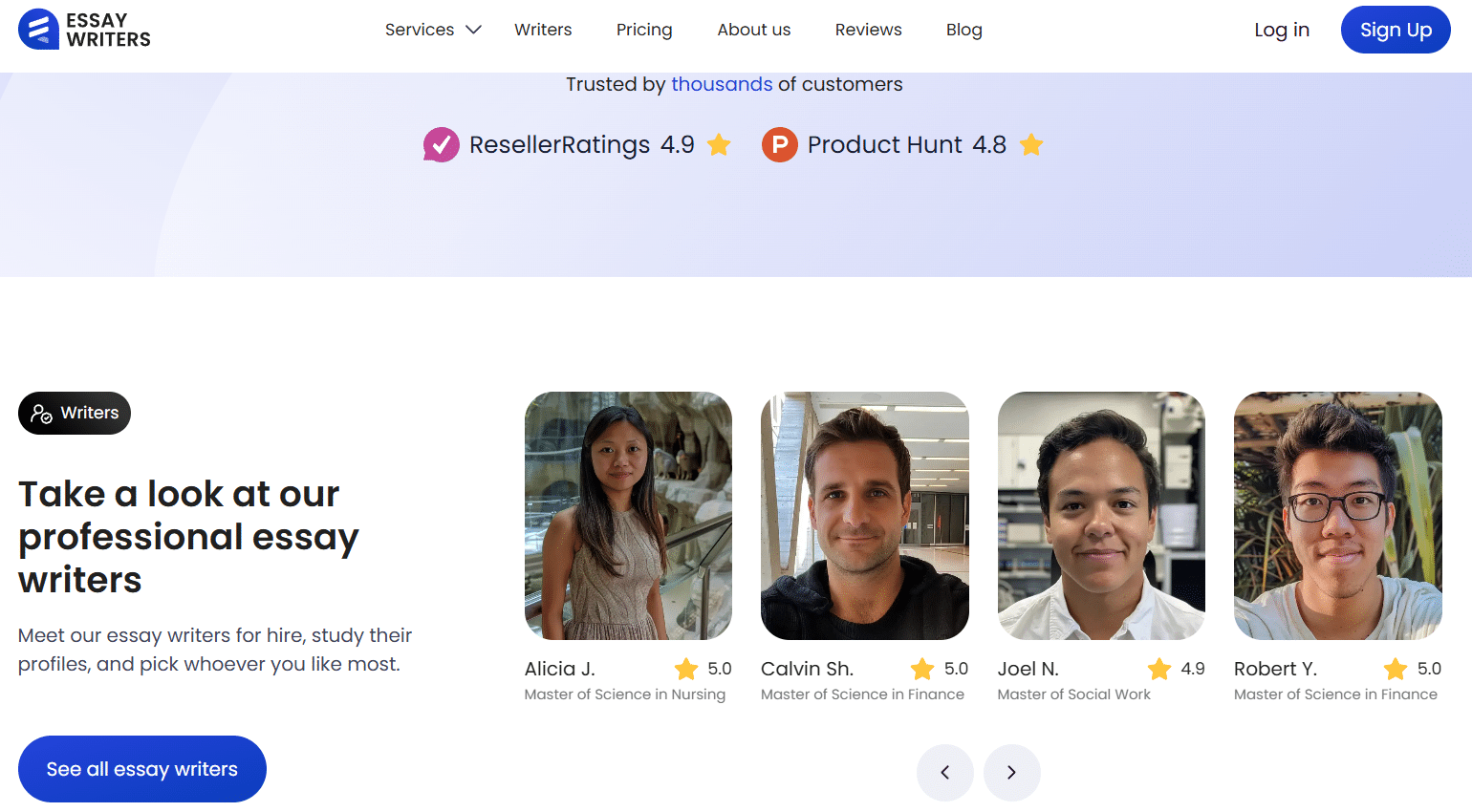
Task: Click the Product Hunt 4.8 star icon
Action: 1031,145
